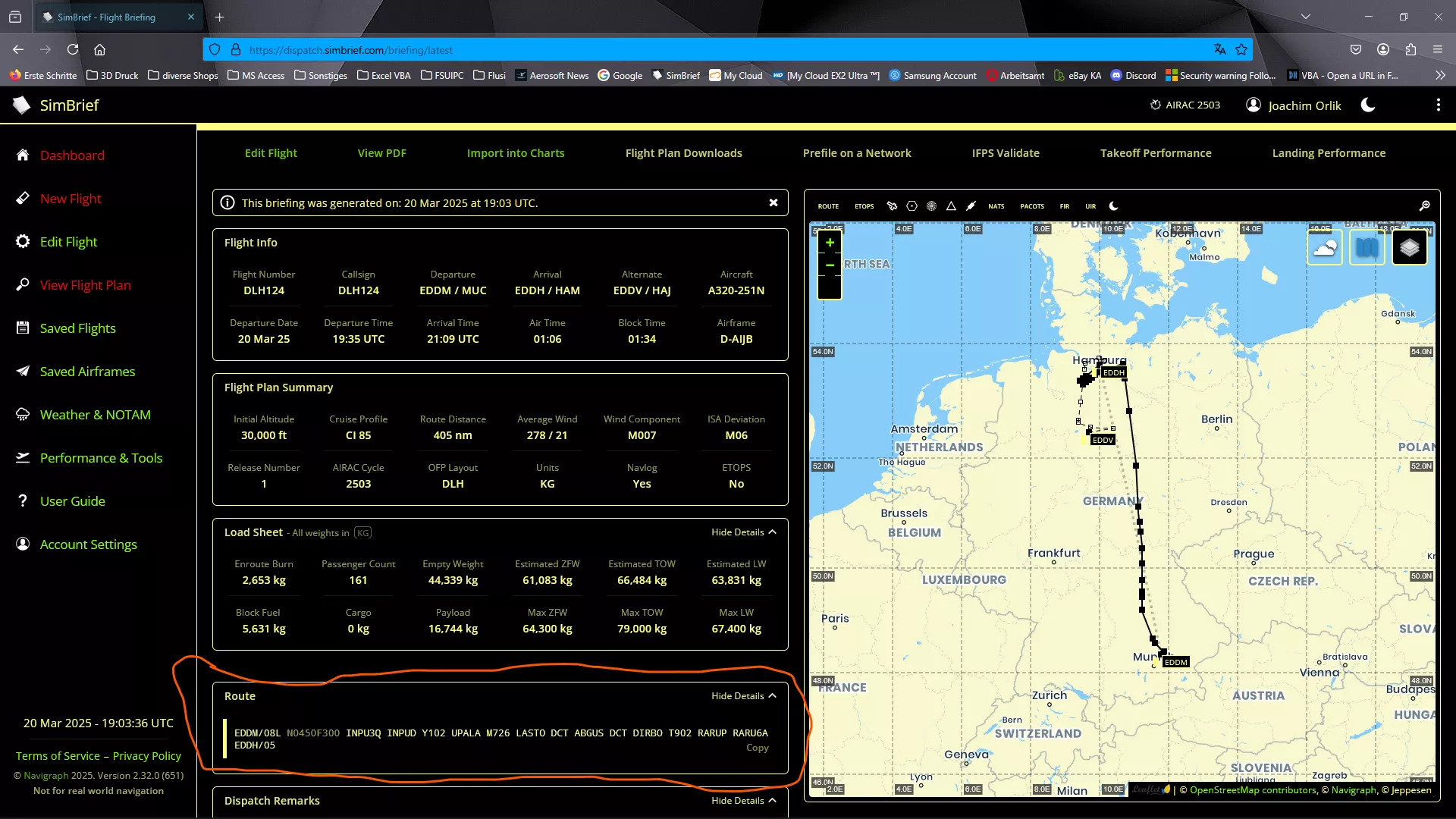Toggle the FIR boundaries overlay
1456x819 pixels.
pos(1064,206)
